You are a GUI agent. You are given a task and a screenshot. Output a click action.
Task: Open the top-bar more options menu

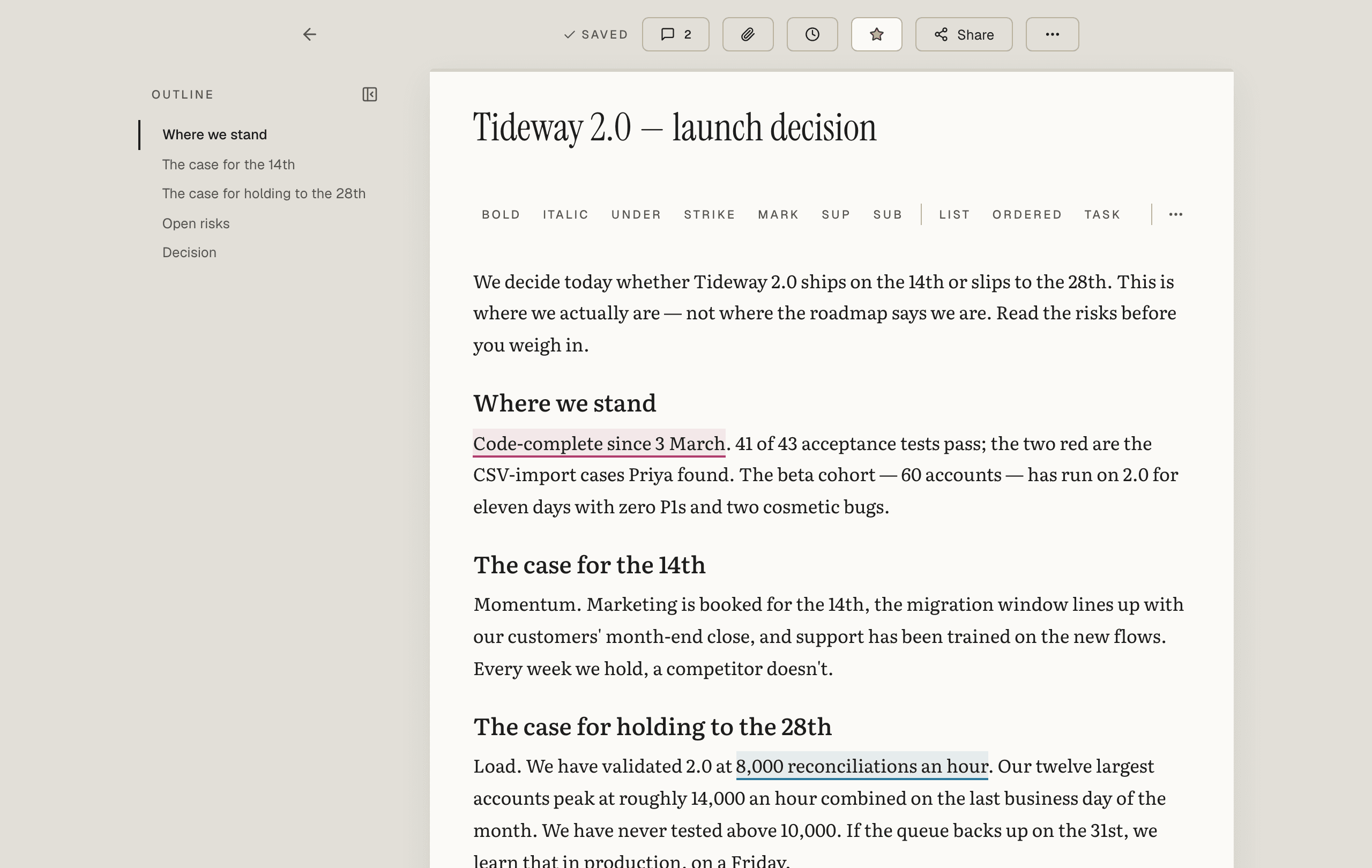pyautogui.click(x=1052, y=34)
